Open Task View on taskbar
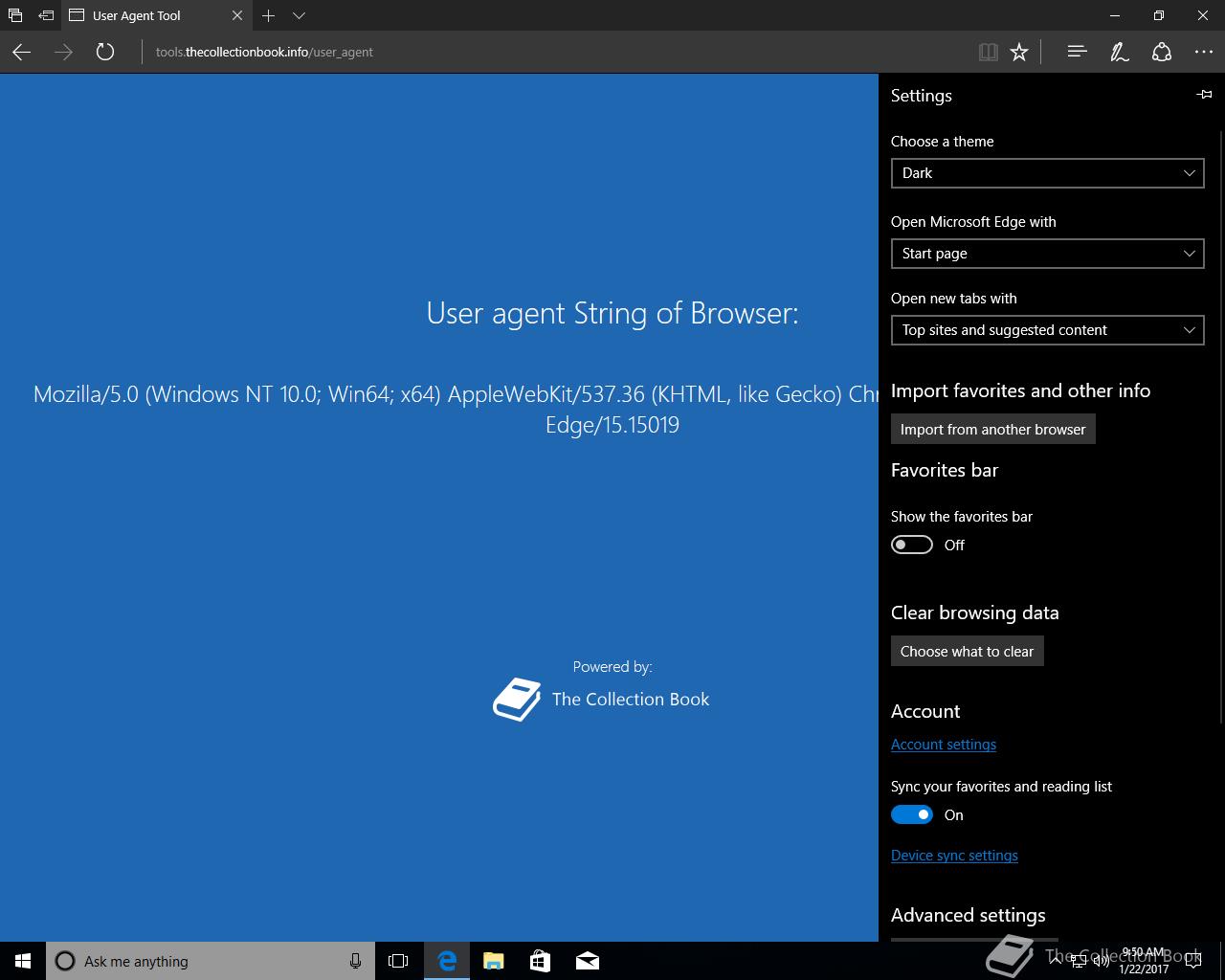The height and width of the screenshot is (980, 1225). [x=398, y=961]
